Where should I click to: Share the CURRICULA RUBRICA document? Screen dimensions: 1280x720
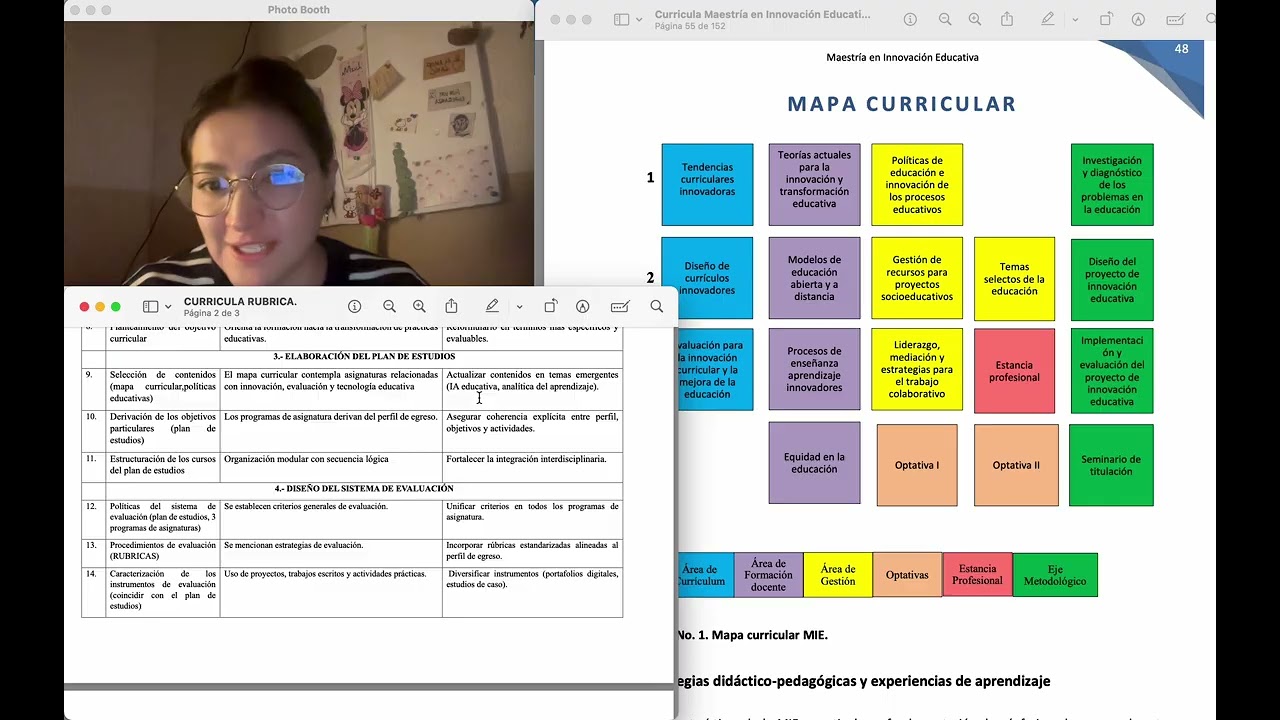(x=451, y=306)
